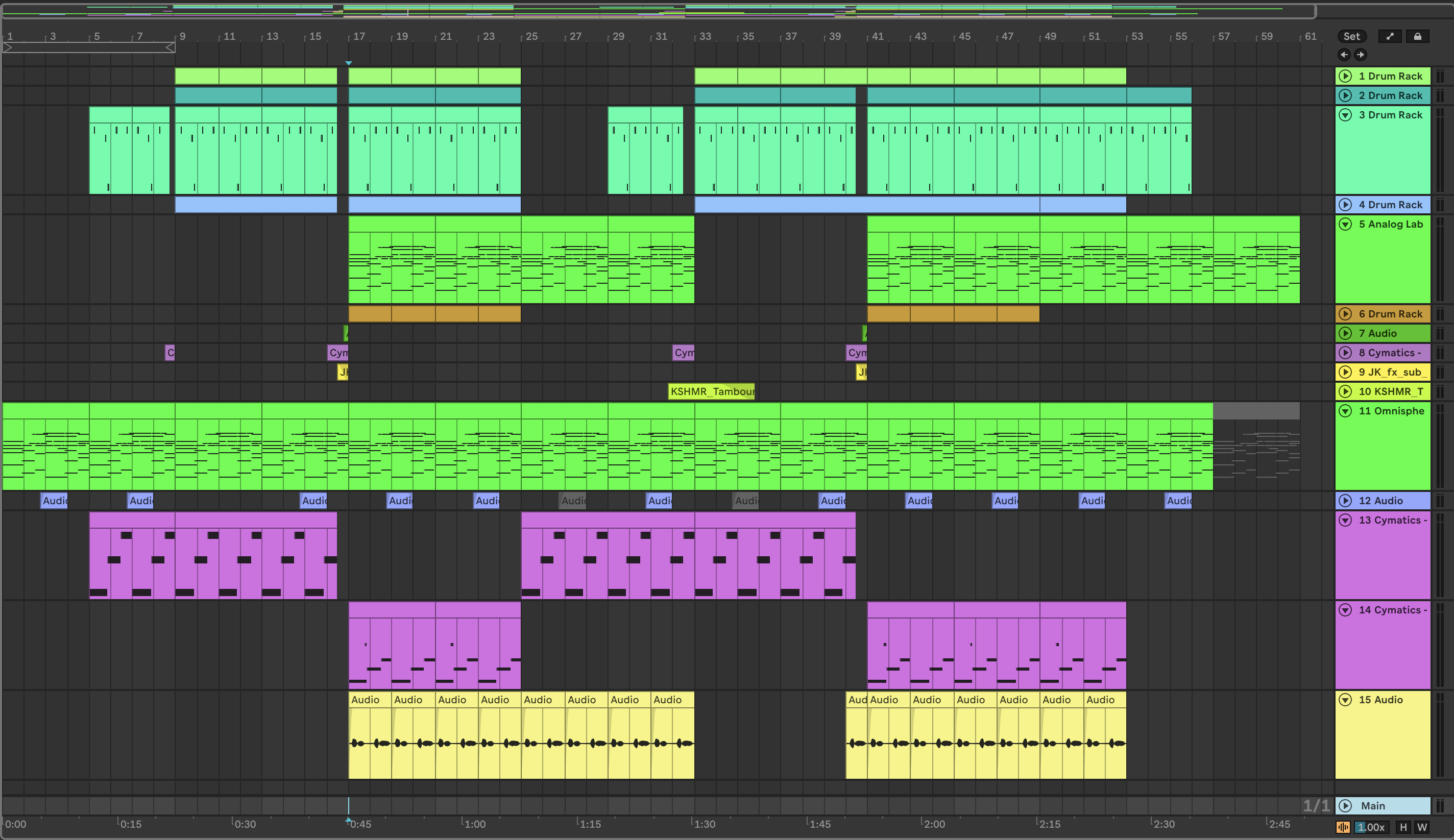This screenshot has width=1454, height=840.
Task: Jump to next locator arrow
Action: (x=1361, y=55)
